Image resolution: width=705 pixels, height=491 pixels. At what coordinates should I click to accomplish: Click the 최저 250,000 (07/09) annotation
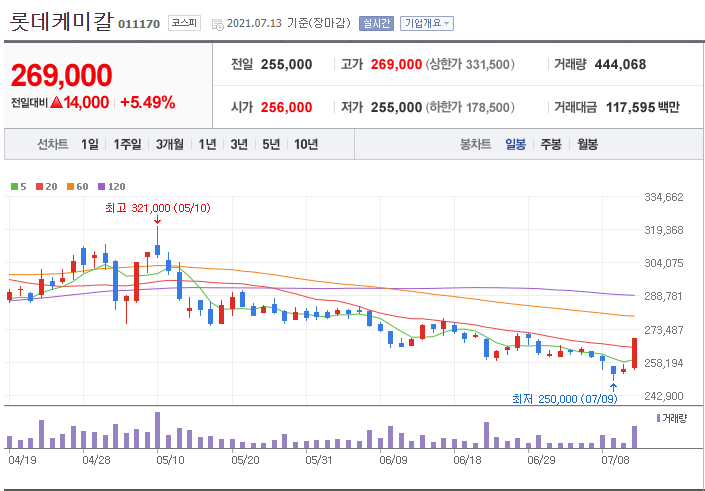click(x=565, y=399)
